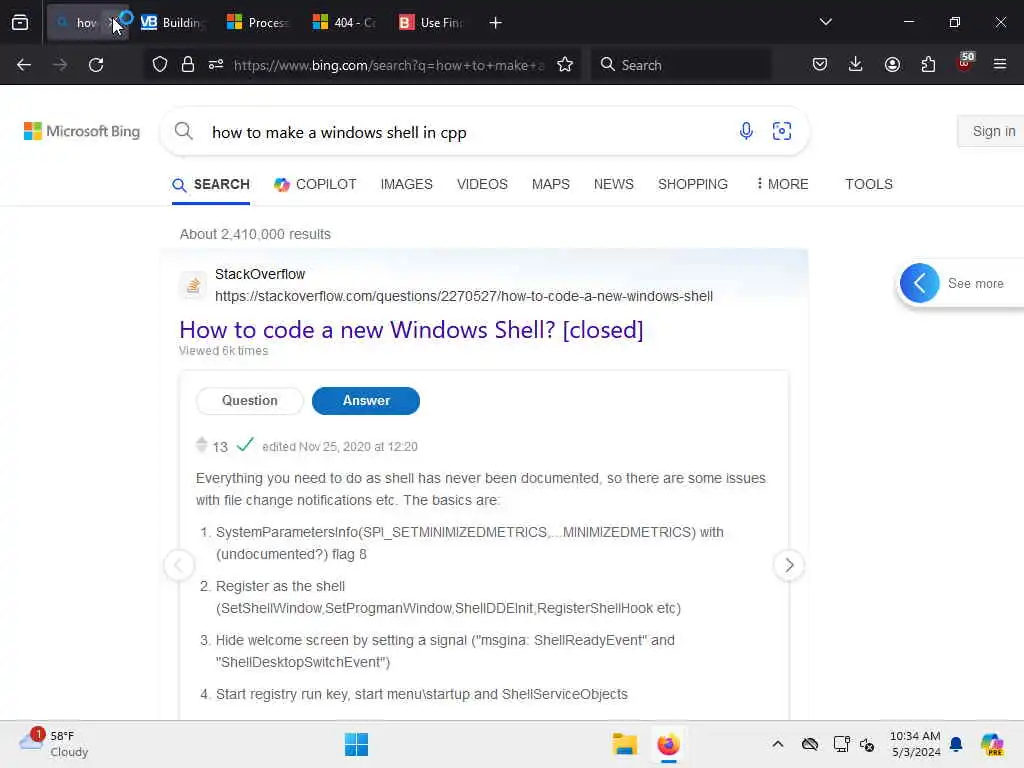The width and height of the screenshot is (1024, 768).
Task: Bookmark this page with star icon
Action: click(565, 65)
